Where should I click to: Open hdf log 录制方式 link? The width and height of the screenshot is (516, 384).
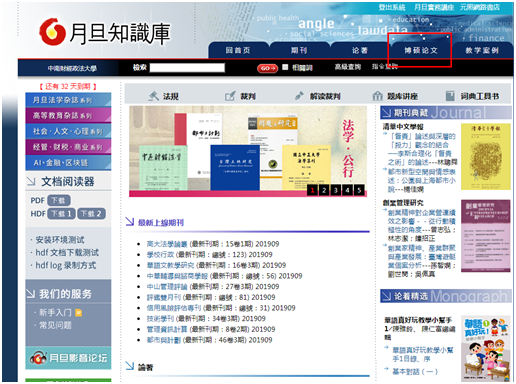coord(66,265)
